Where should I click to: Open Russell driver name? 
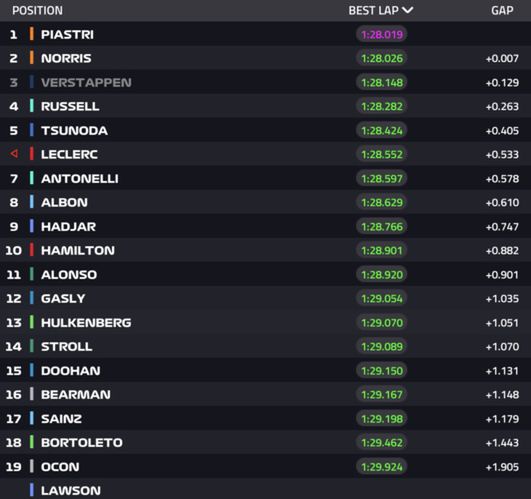(x=70, y=106)
